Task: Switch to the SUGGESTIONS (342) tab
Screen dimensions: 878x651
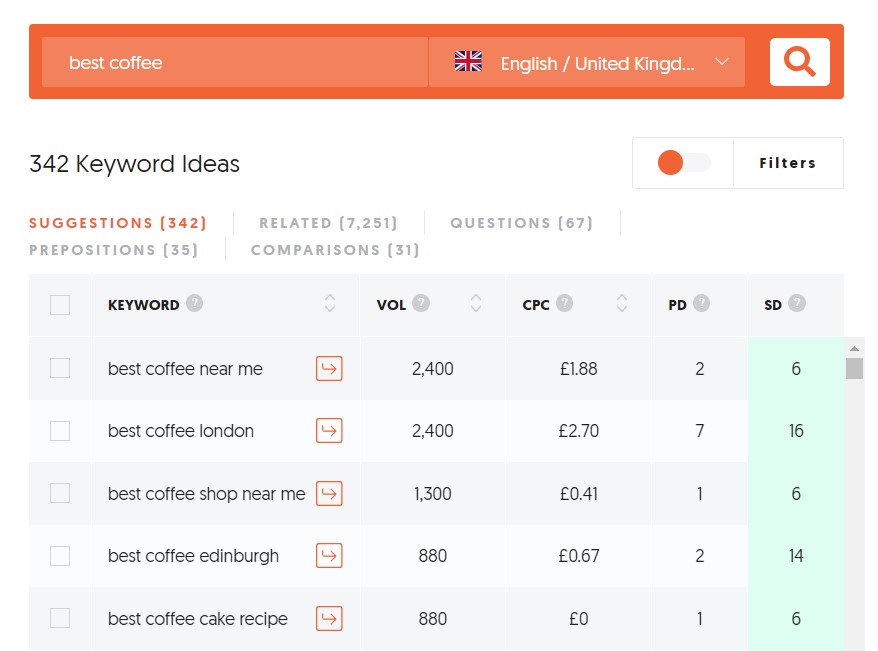Action: (118, 223)
